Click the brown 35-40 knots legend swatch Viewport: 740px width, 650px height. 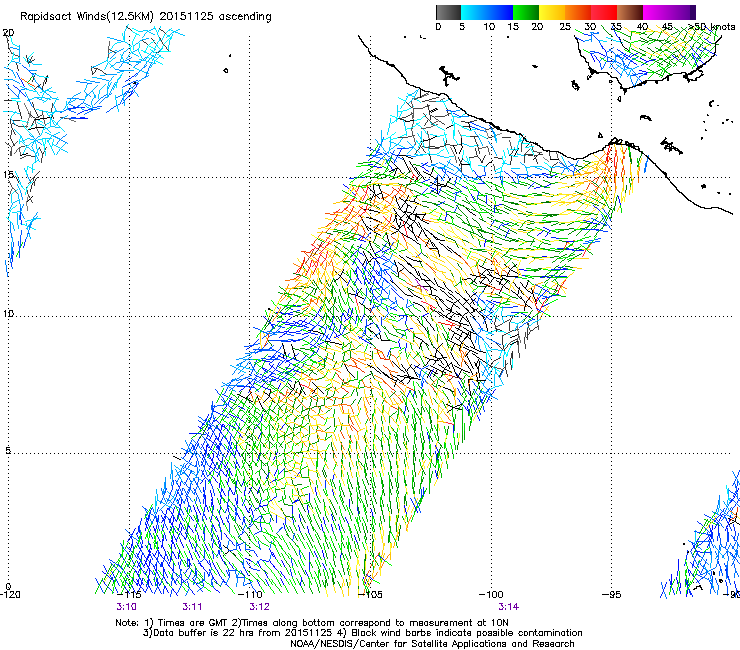click(630, 12)
